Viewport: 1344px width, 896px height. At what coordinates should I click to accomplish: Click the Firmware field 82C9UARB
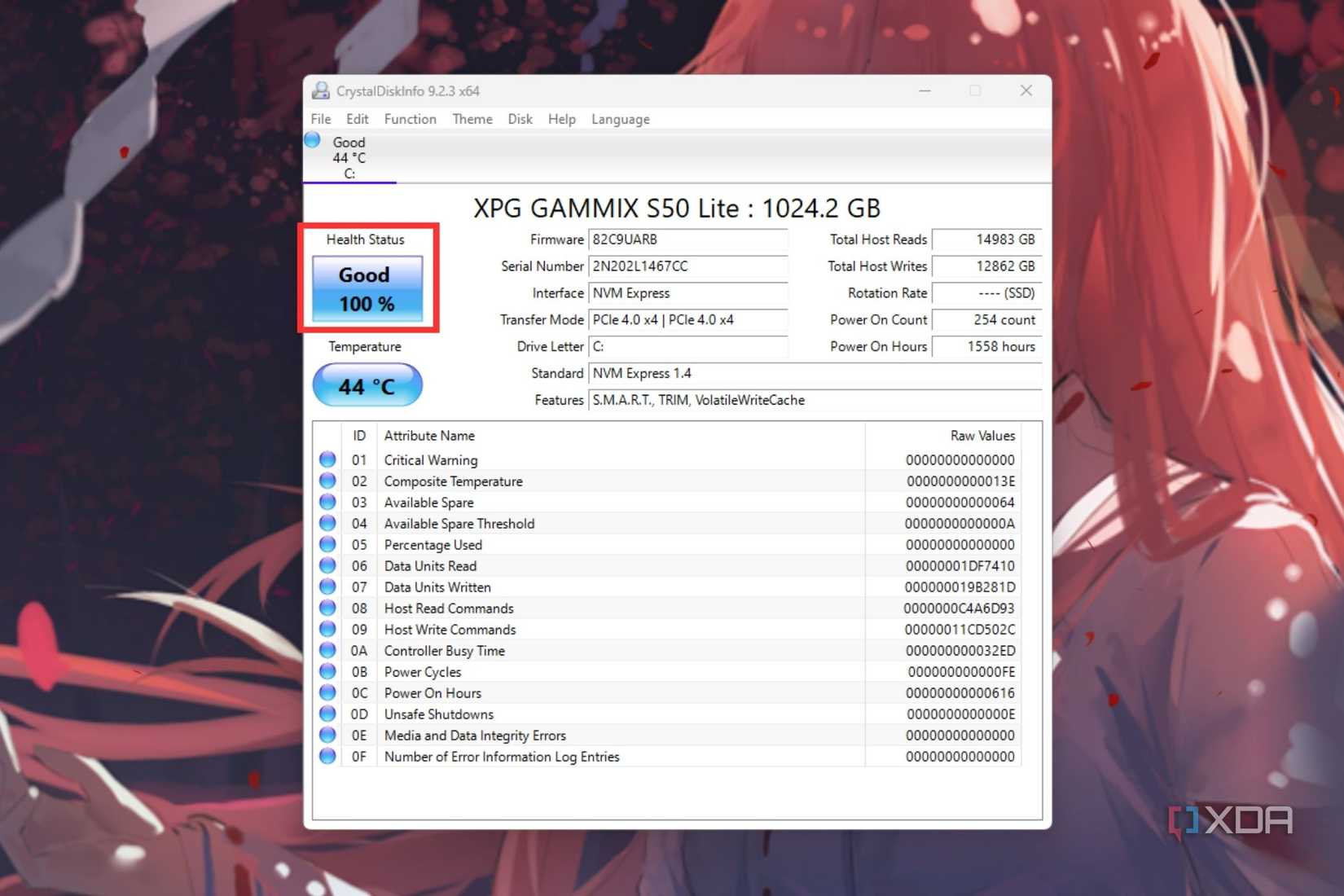(x=688, y=239)
